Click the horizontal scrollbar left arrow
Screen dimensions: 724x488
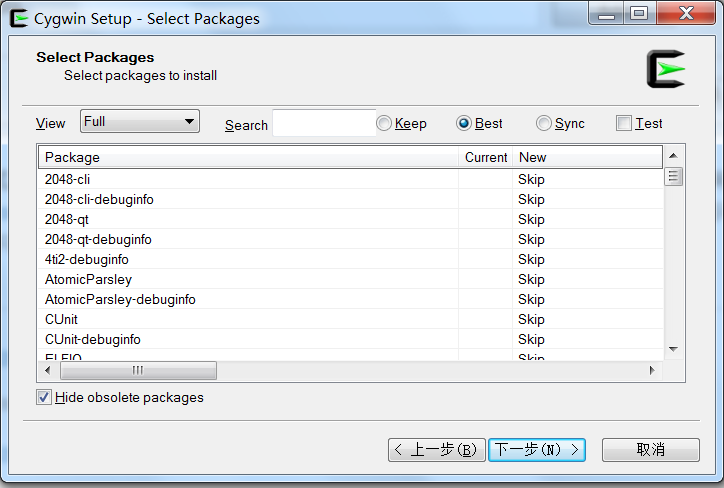[48, 370]
